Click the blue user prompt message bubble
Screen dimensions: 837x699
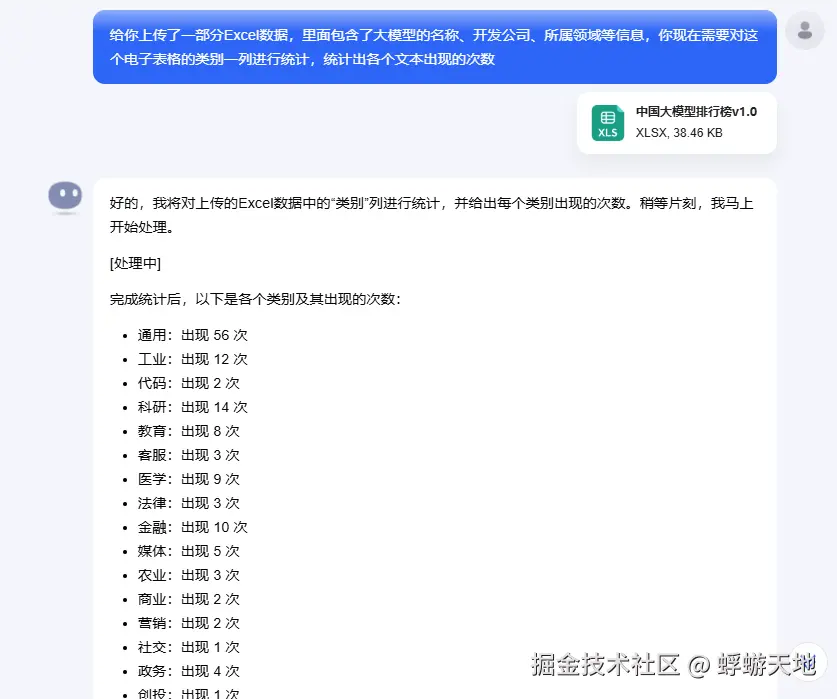435,47
